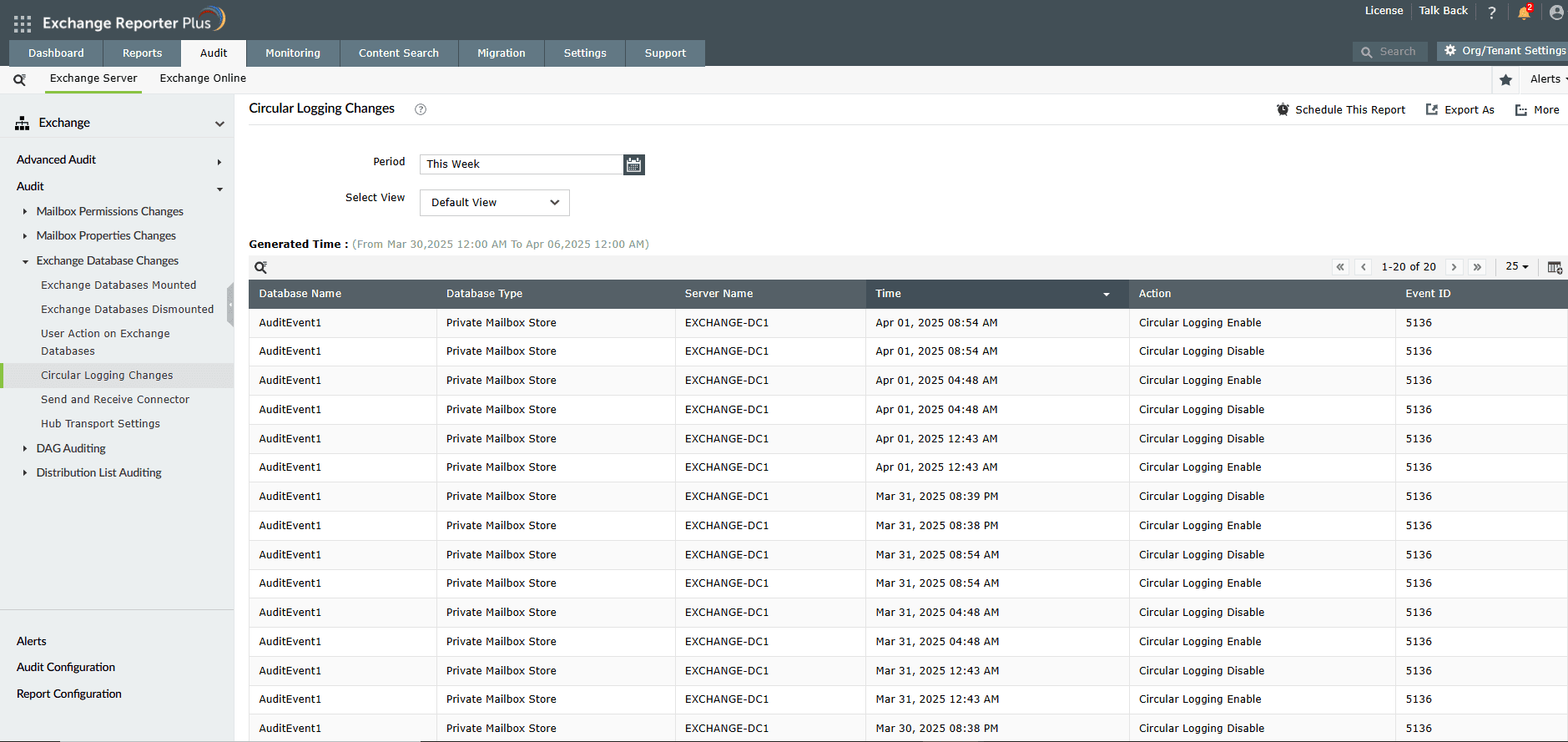Open Send and Receive Connector report

point(115,400)
